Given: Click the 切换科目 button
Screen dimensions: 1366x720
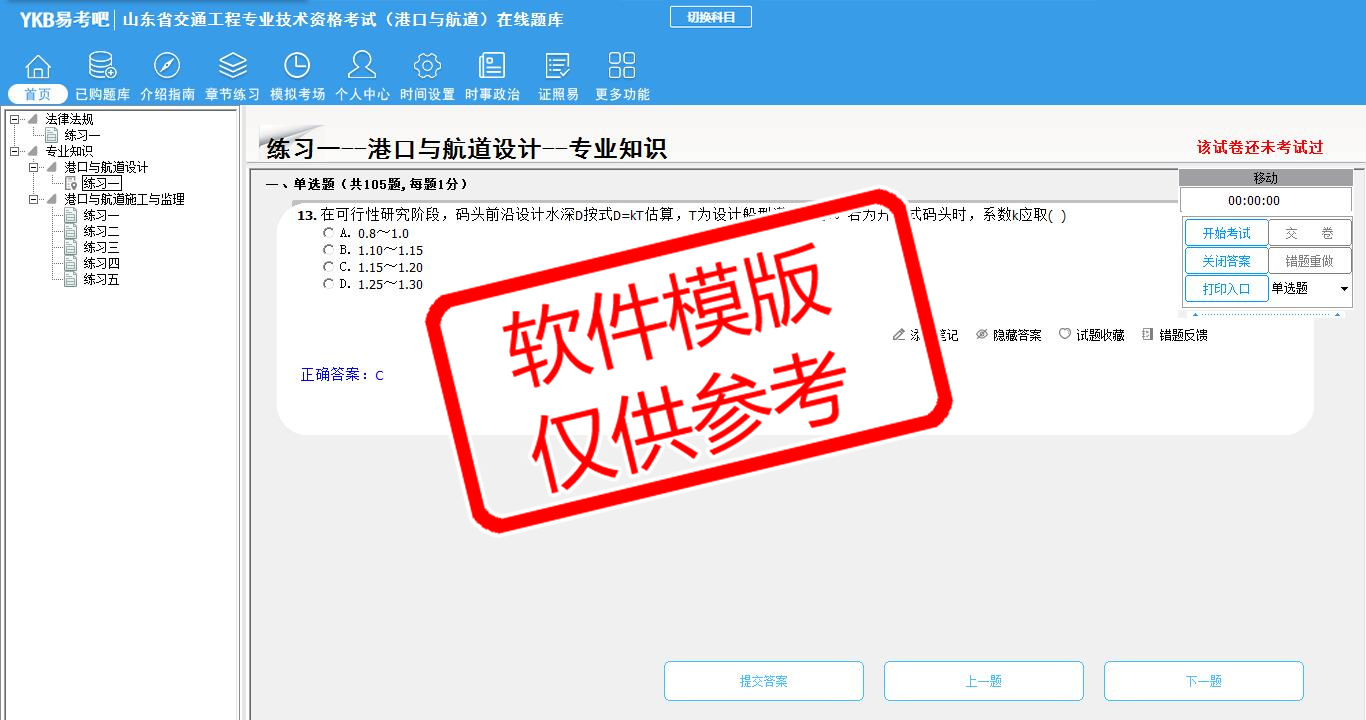Looking at the screenshot, I should (x=710, y=17).
